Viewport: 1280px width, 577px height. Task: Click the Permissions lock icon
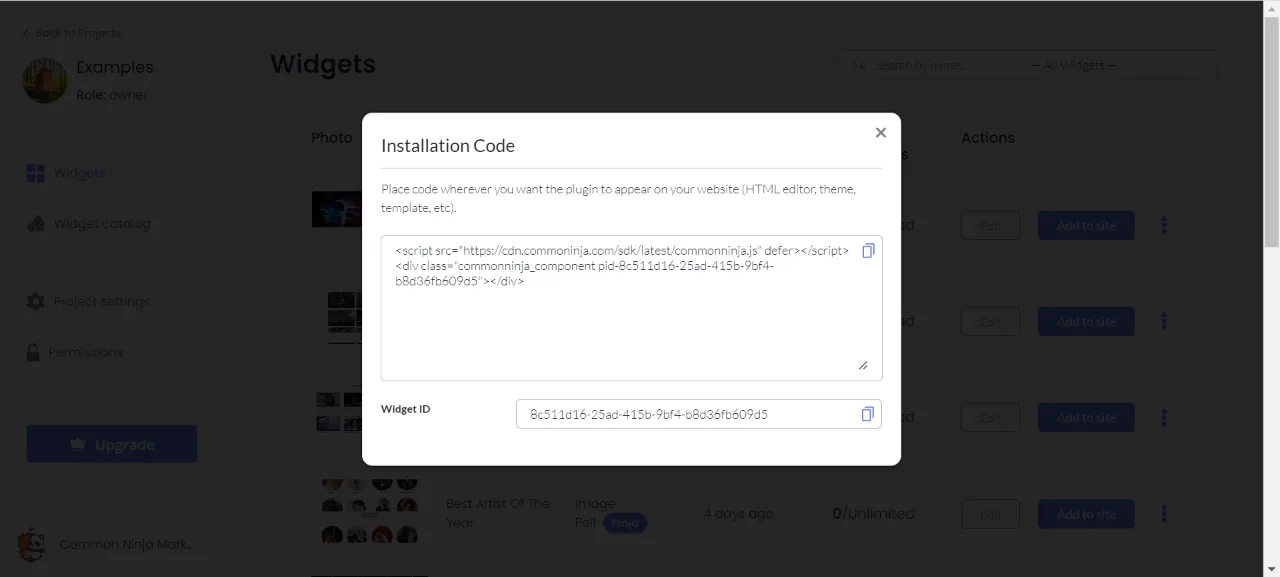[x=34, y=352]
